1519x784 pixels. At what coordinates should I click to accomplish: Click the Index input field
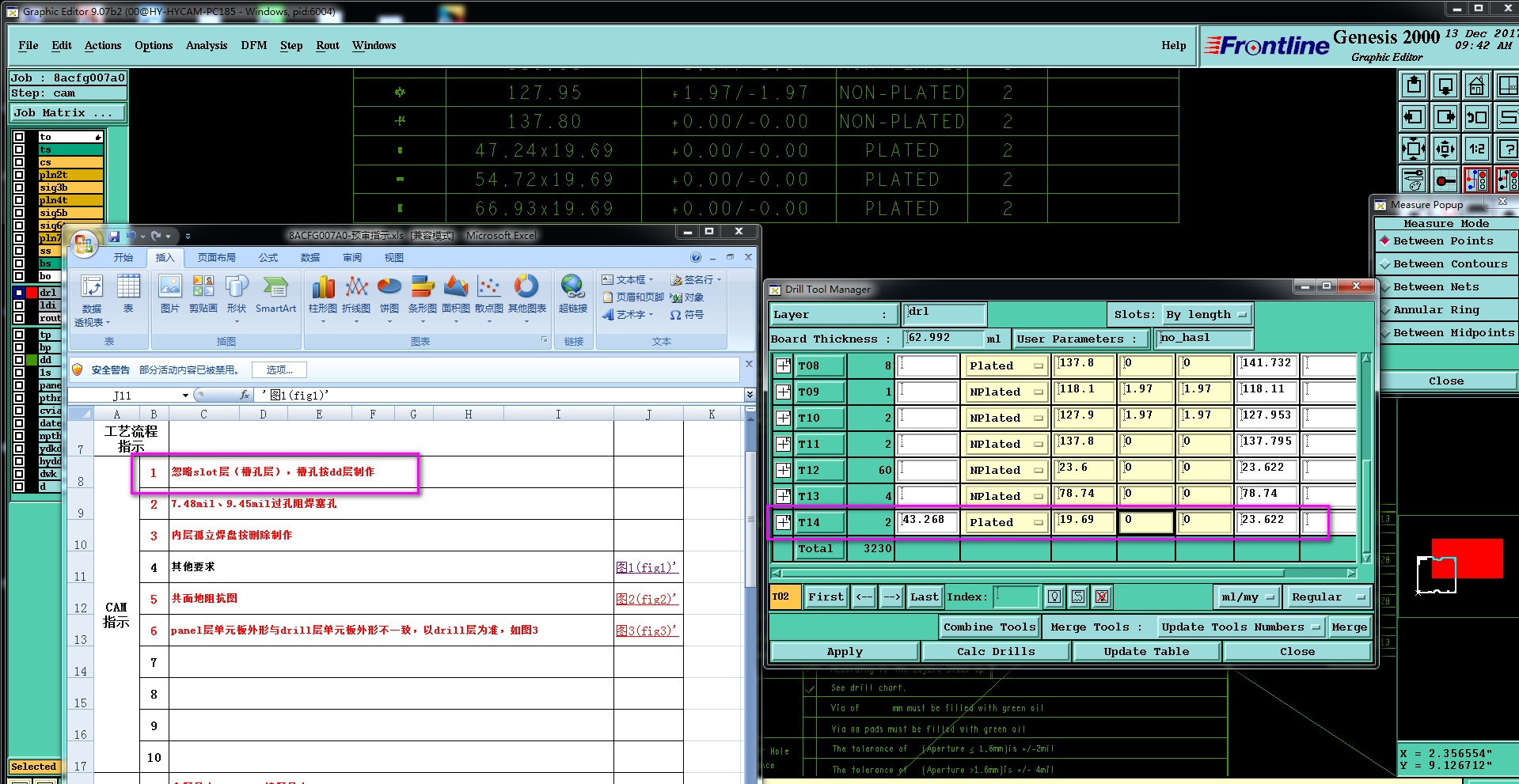click(1016, 597)
